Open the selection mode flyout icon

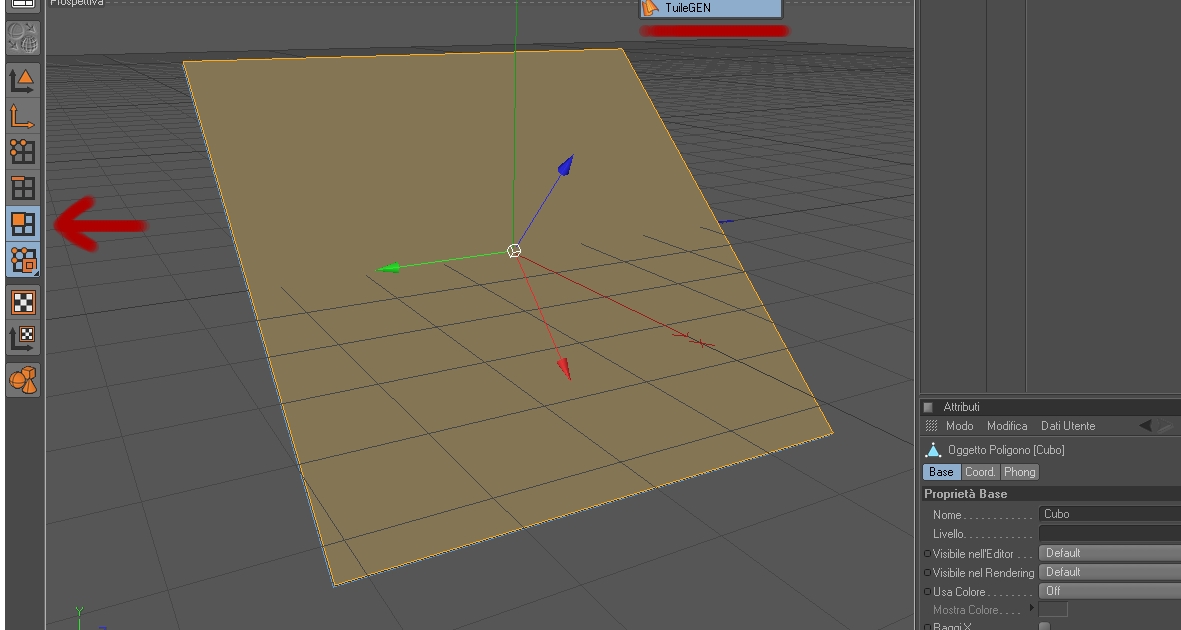point(23,260)
